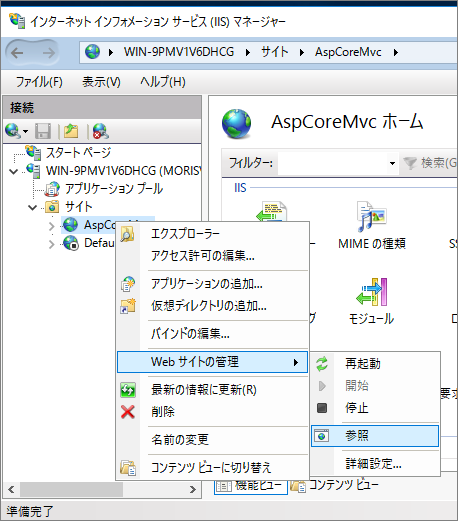Screen dimensions: 458x521
Task: Open 詳細設定... from the submenu
Action: pyautogui.click(x=375, y=464)
